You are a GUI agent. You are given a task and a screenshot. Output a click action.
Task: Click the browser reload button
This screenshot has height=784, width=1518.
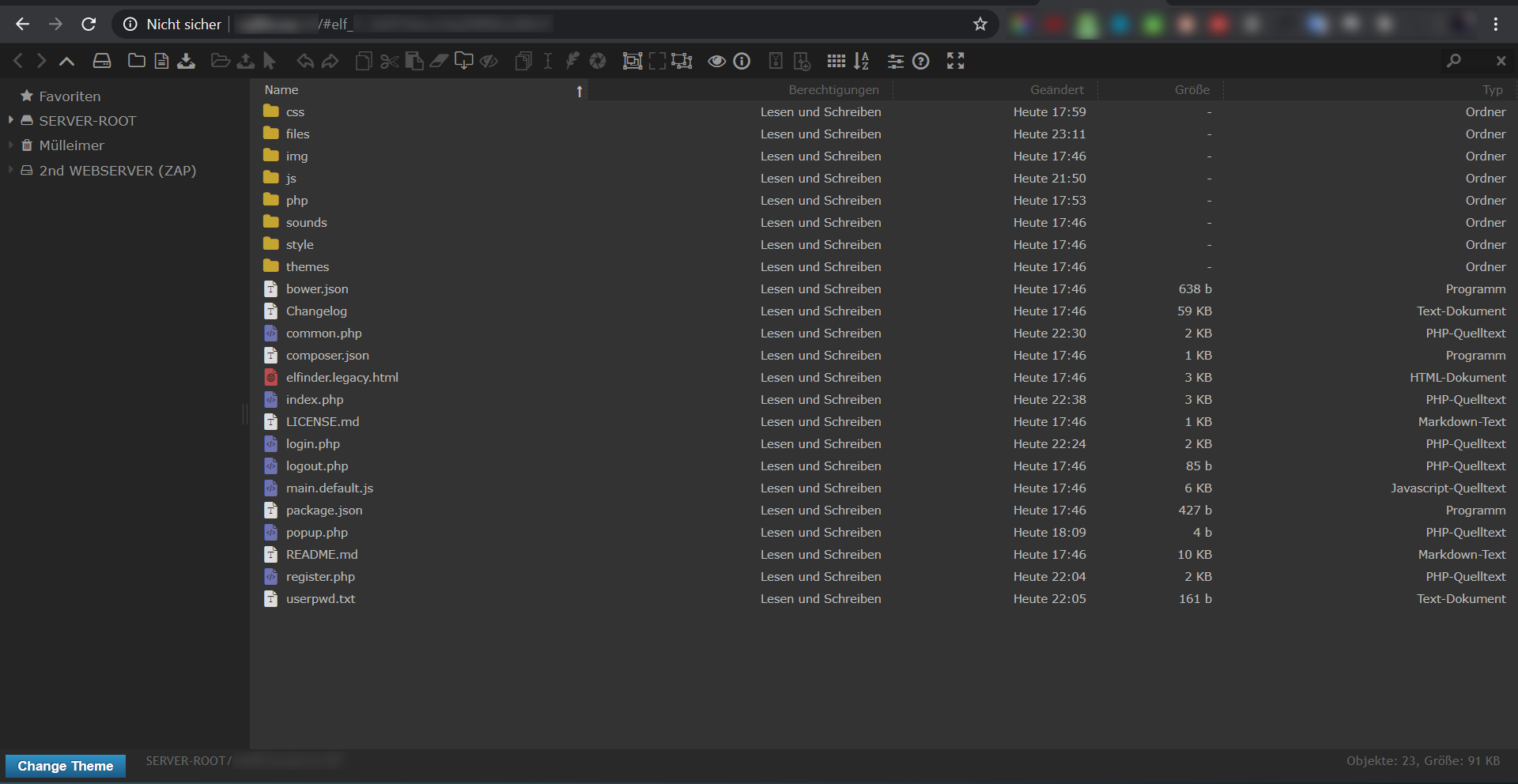click(x=88, y=24)
